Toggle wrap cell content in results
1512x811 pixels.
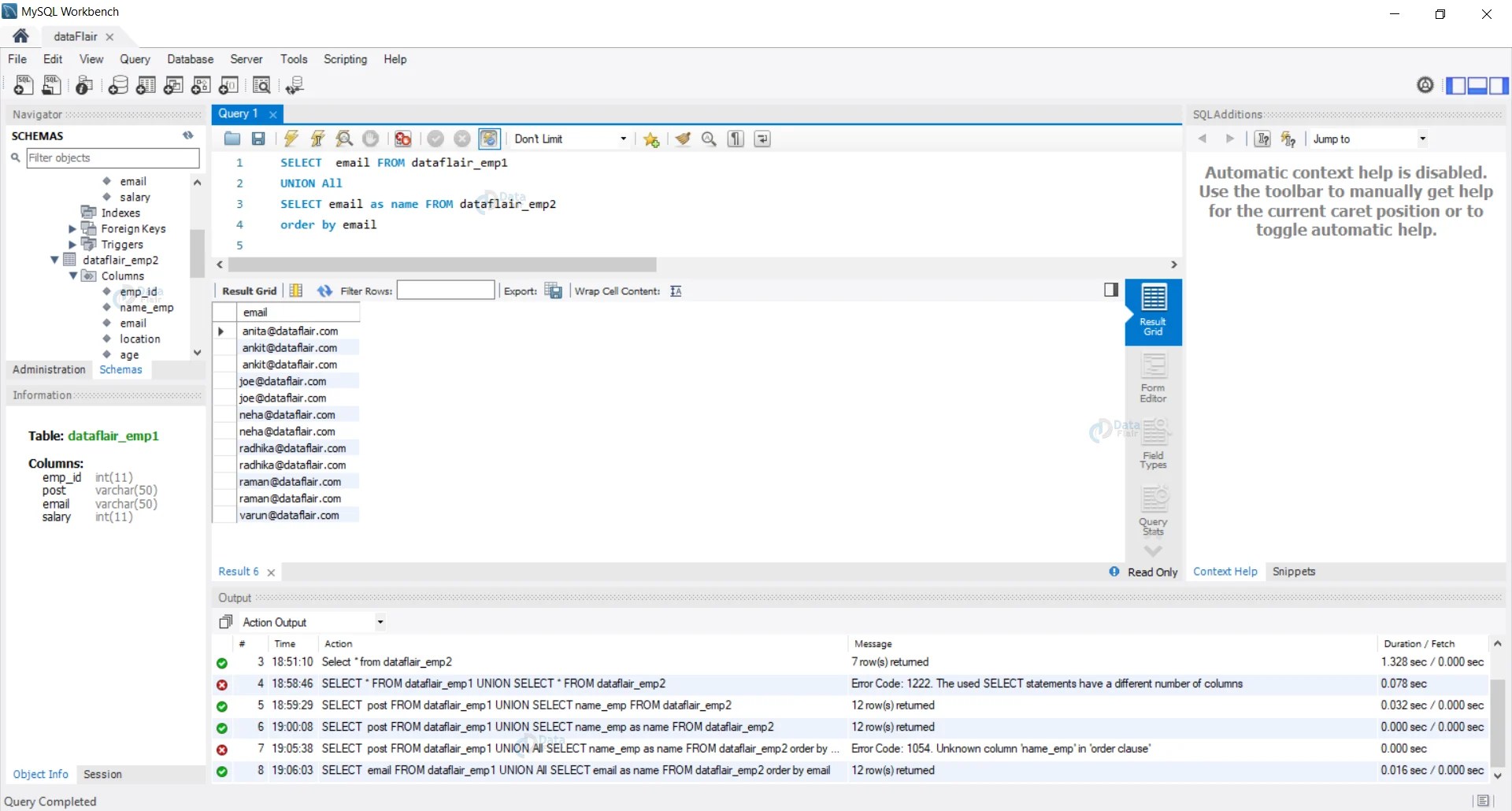676,291
